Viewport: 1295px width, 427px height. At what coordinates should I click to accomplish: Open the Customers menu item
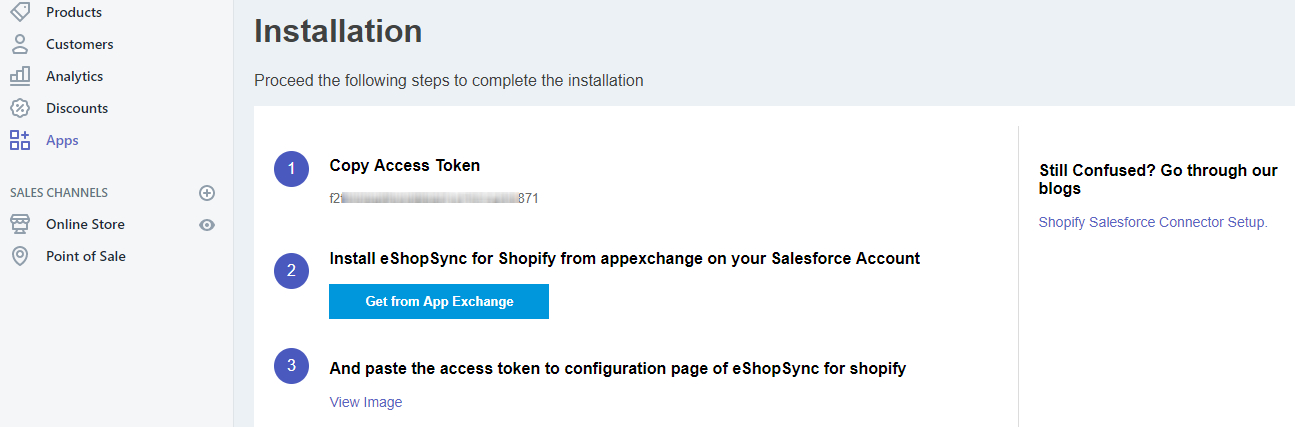coord(79,44)
